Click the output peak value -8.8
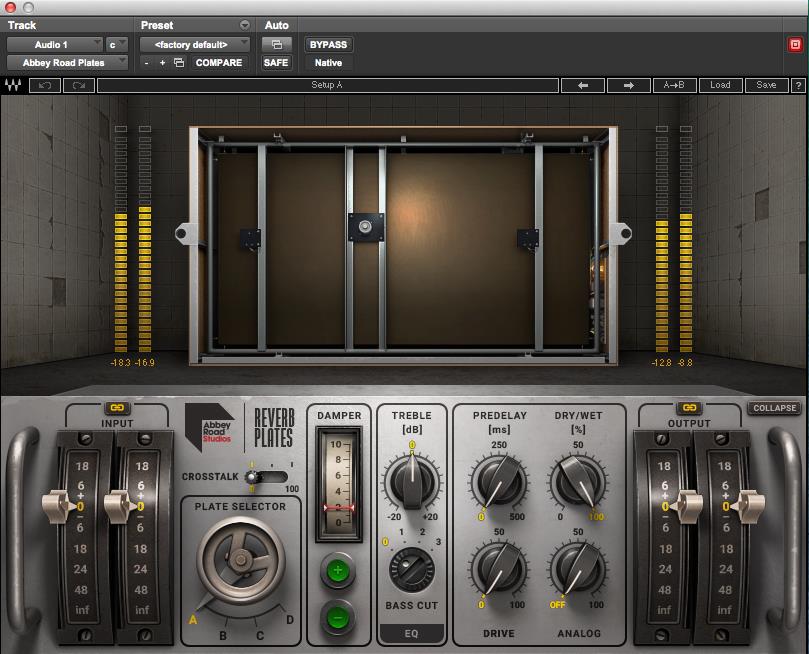 point(685,363)
